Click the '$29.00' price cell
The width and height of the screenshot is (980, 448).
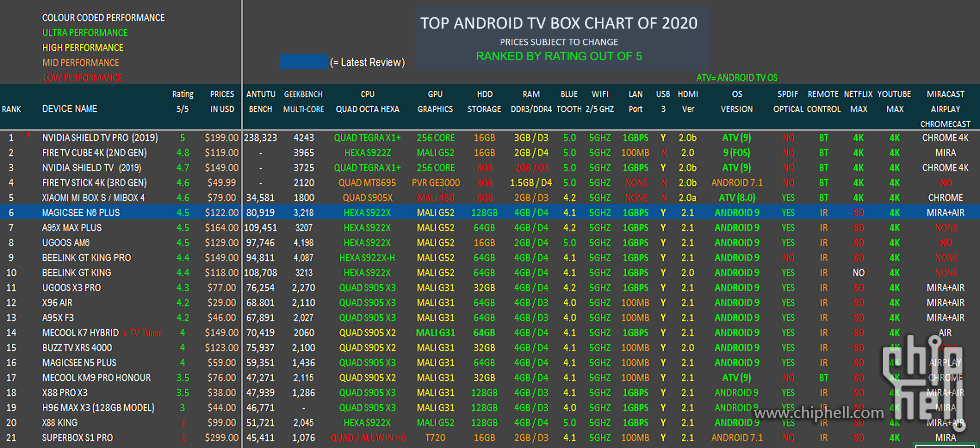pos(224,302)
